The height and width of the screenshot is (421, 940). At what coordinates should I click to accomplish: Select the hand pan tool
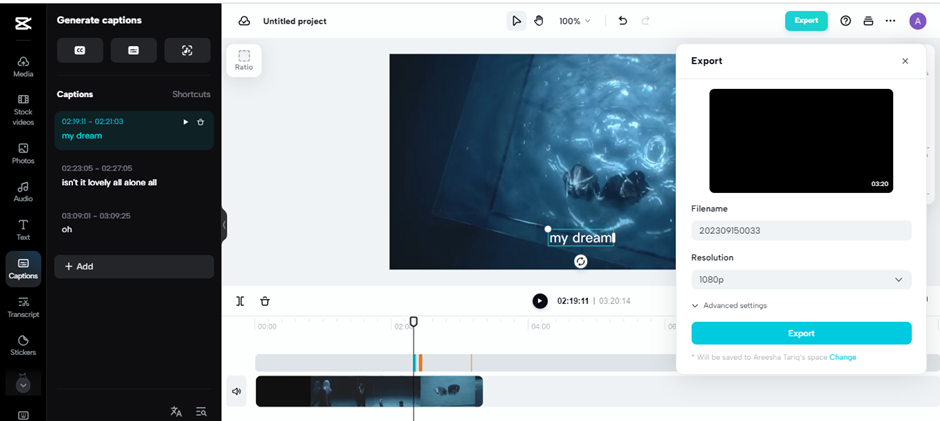(x=538, y=21)
